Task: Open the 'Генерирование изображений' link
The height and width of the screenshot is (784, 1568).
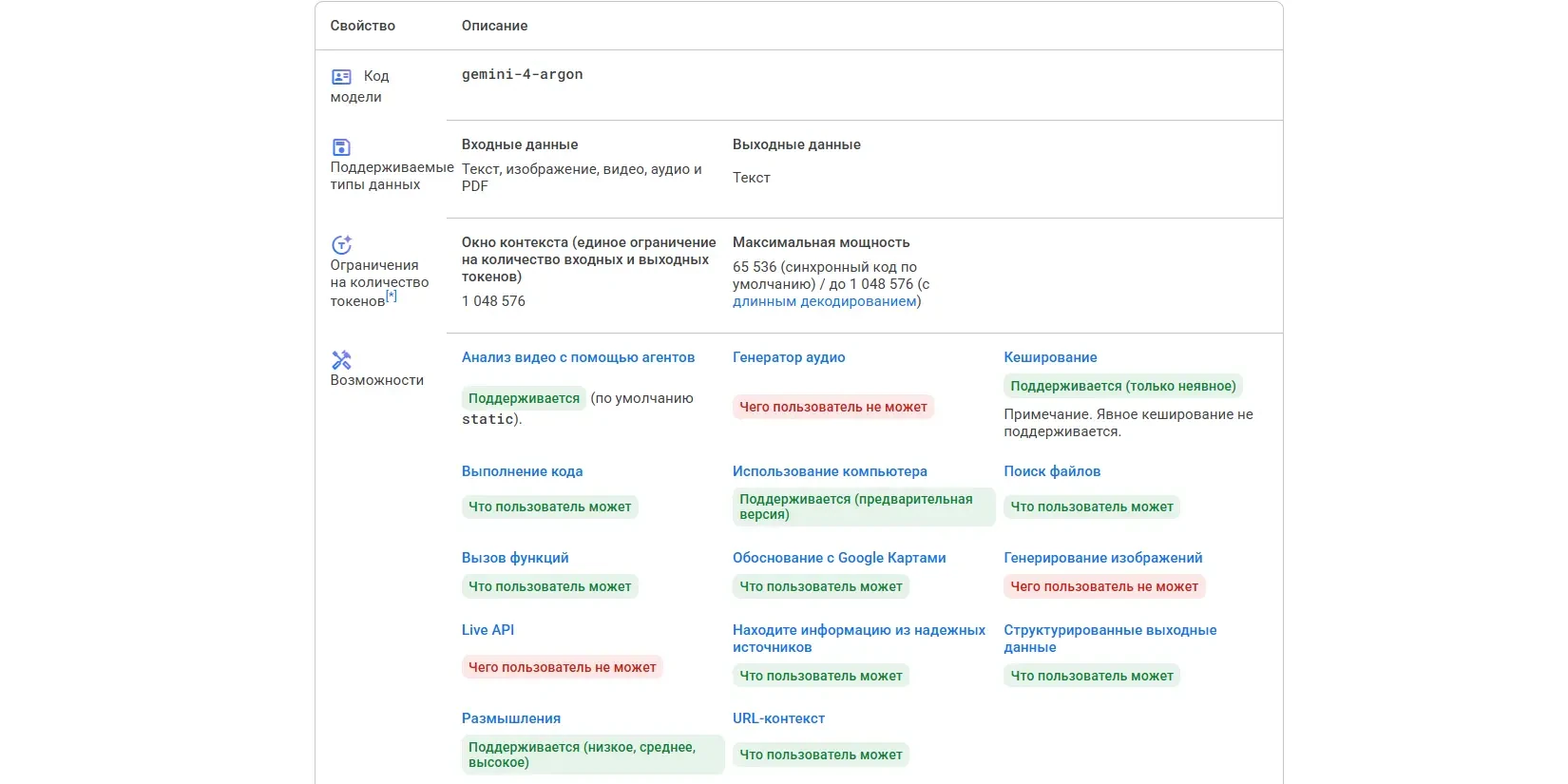Action: [x=1103, y=558]
